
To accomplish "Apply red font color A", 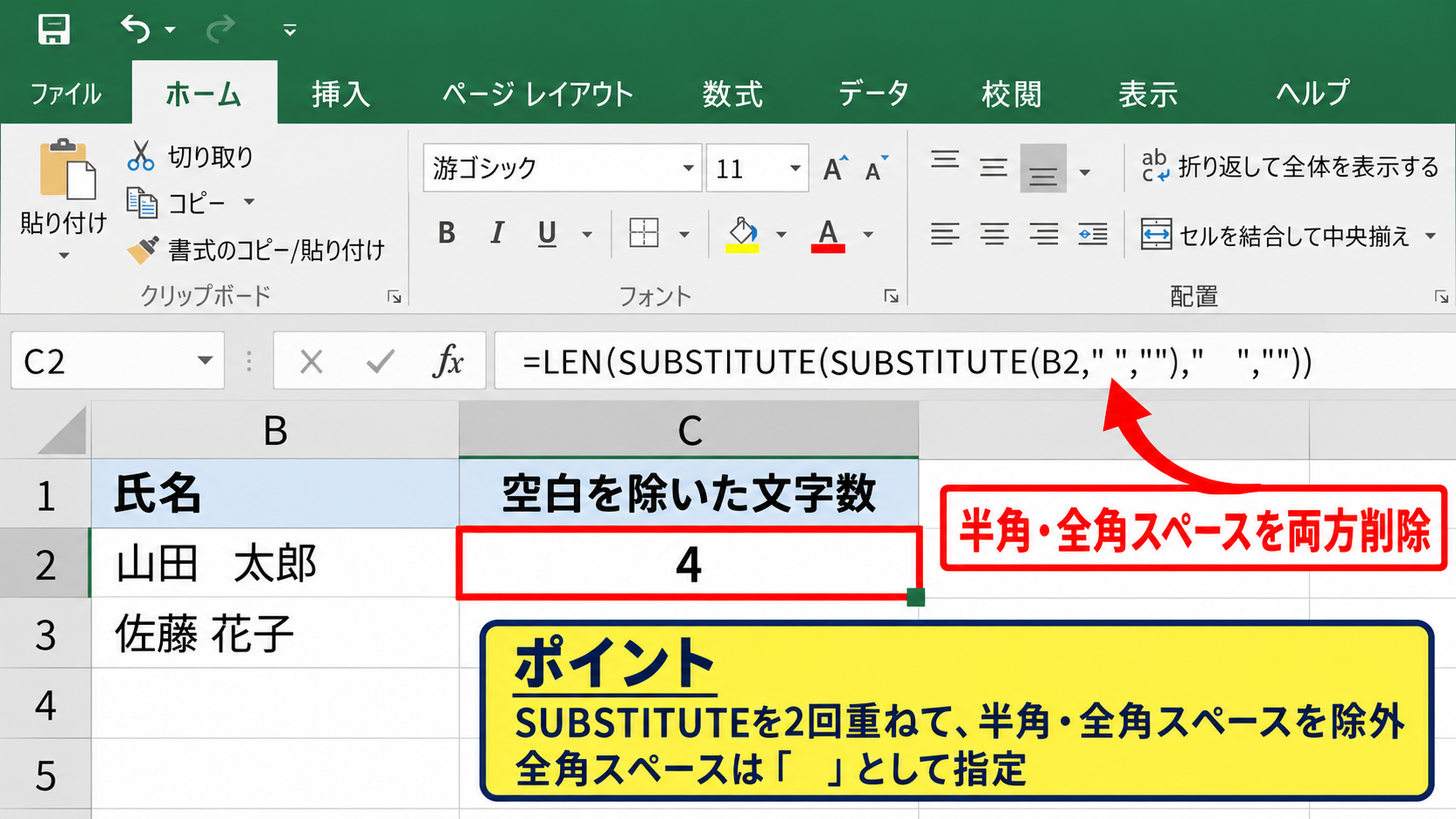I will 827,234.
